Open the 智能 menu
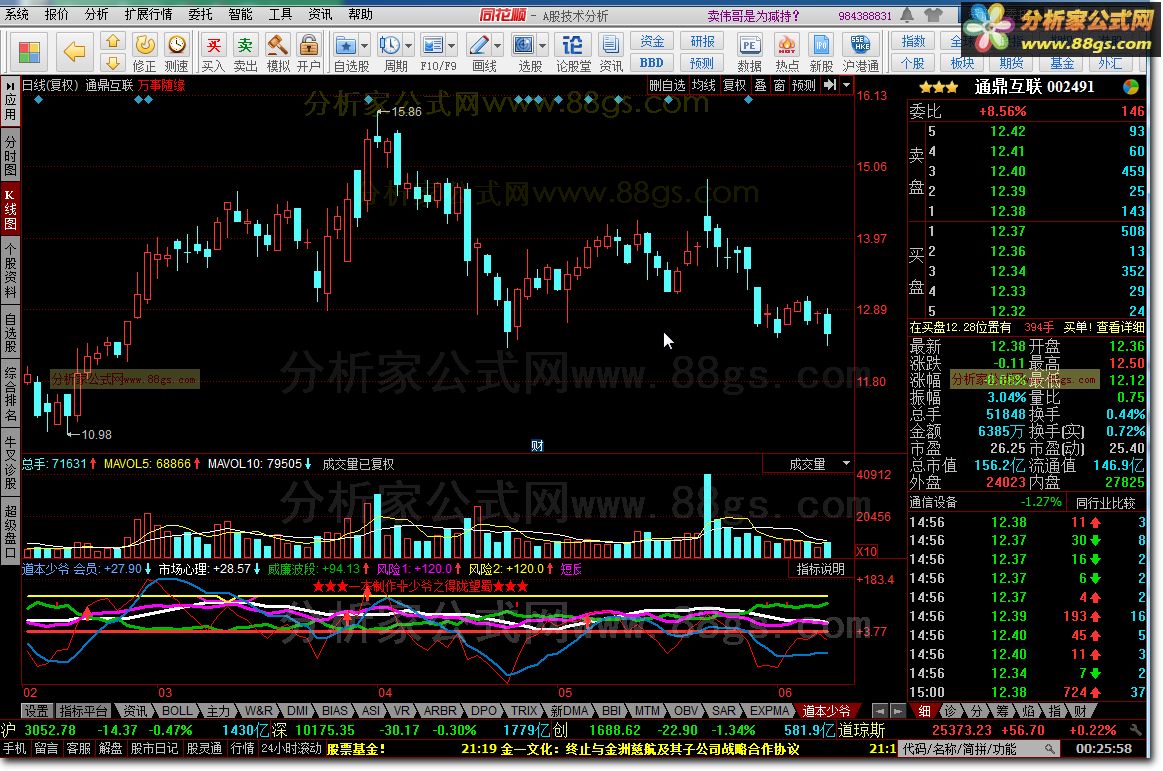 coord(240,14)
